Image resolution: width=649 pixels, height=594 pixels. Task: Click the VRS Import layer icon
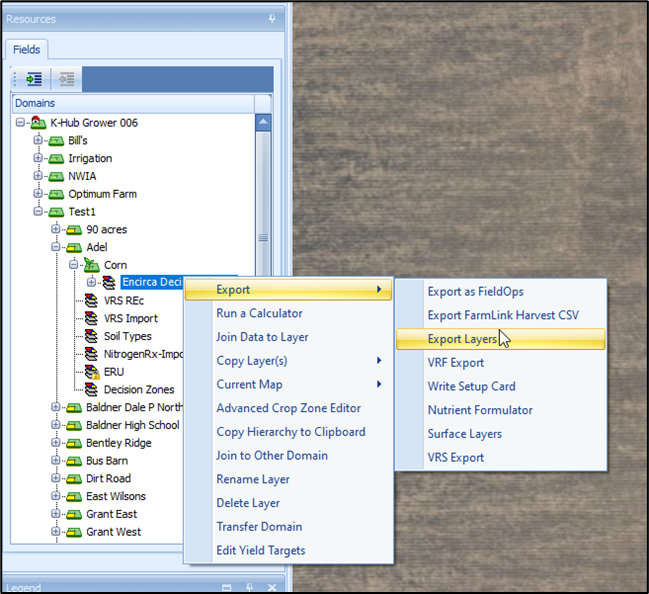91,318
